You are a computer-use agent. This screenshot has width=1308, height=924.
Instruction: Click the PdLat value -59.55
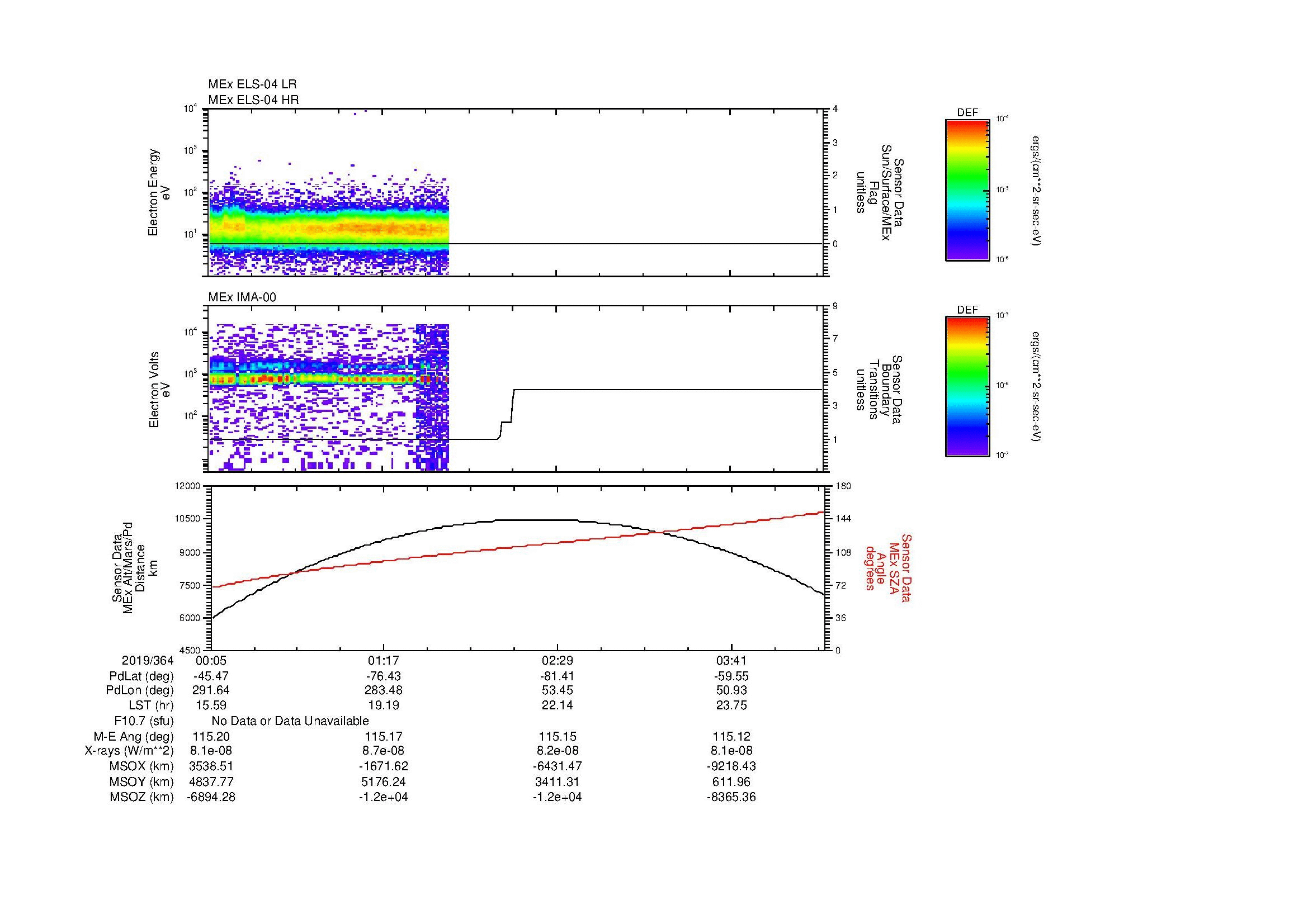pos(731,676)
